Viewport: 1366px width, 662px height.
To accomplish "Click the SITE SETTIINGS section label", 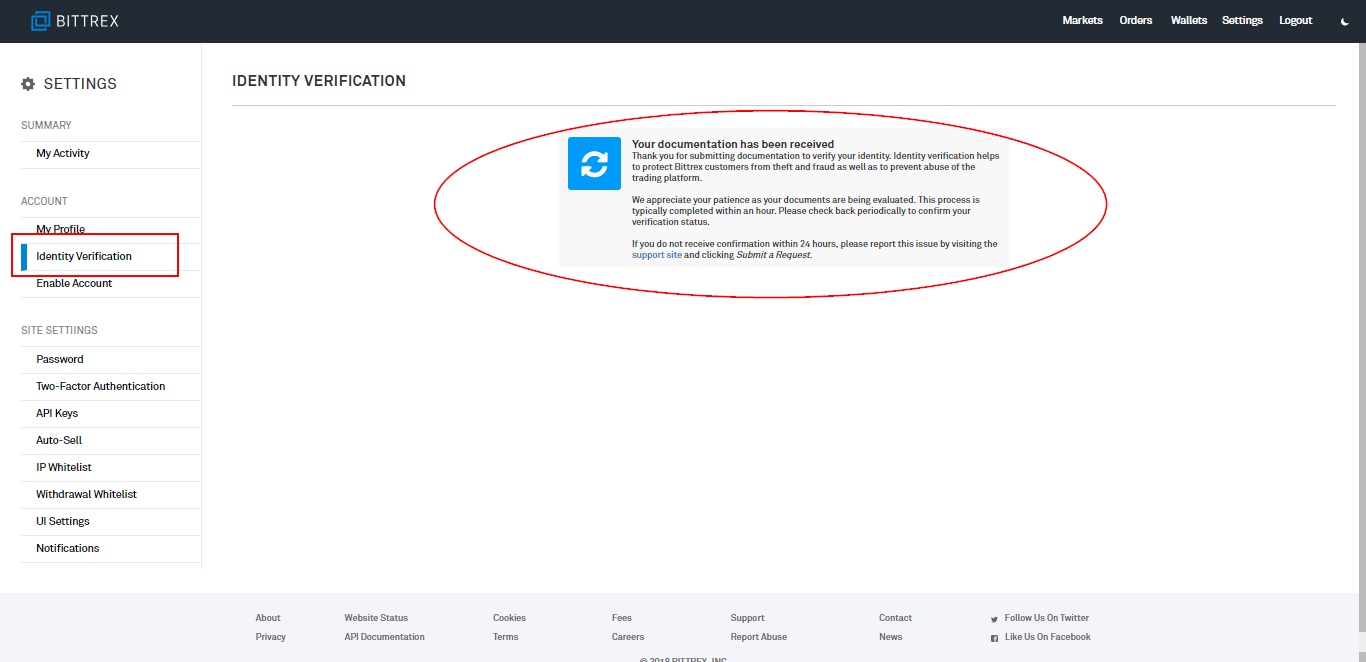I will [x=59, y=330].
